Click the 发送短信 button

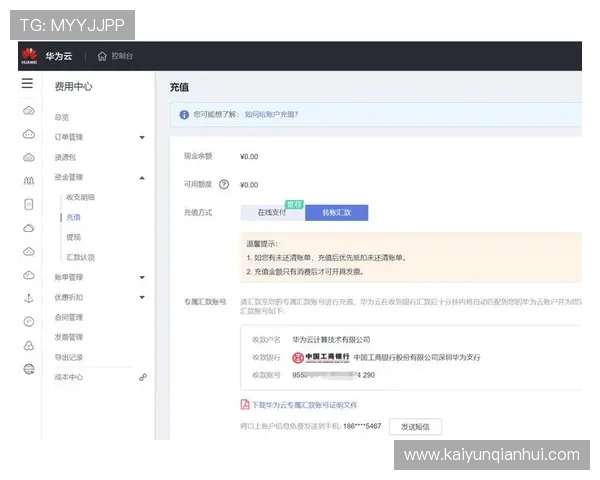coord(415,427)
